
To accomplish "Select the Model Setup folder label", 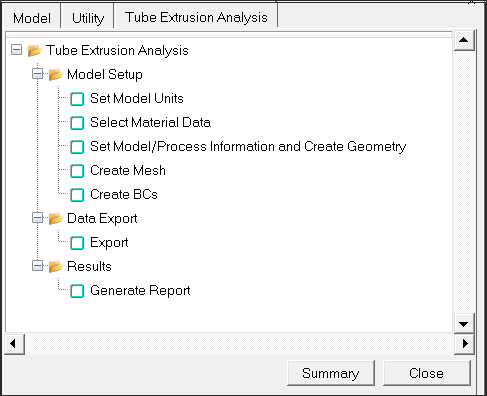I will tap(105, 74).
